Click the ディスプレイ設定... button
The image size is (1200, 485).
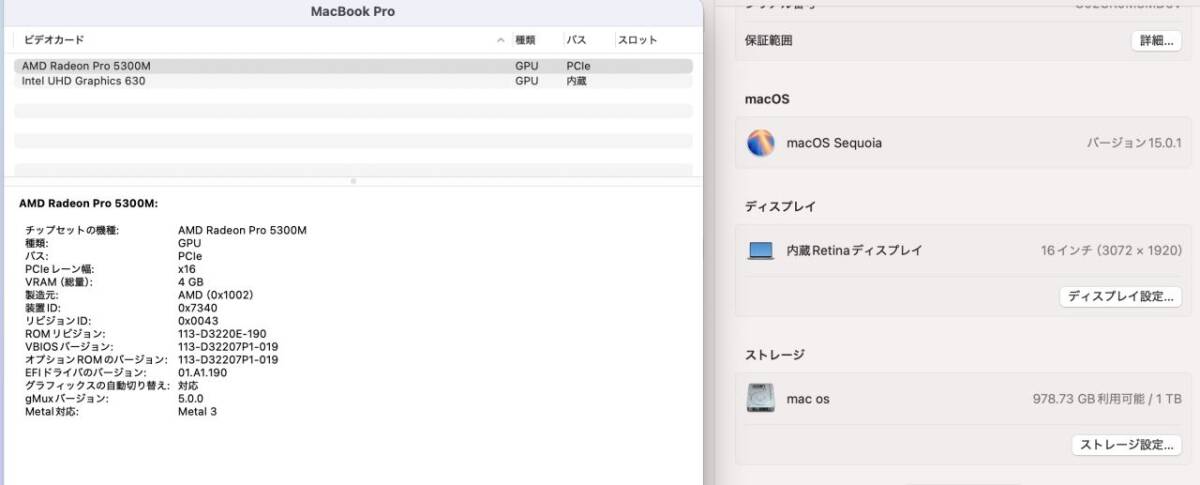tap(1120, 296)
